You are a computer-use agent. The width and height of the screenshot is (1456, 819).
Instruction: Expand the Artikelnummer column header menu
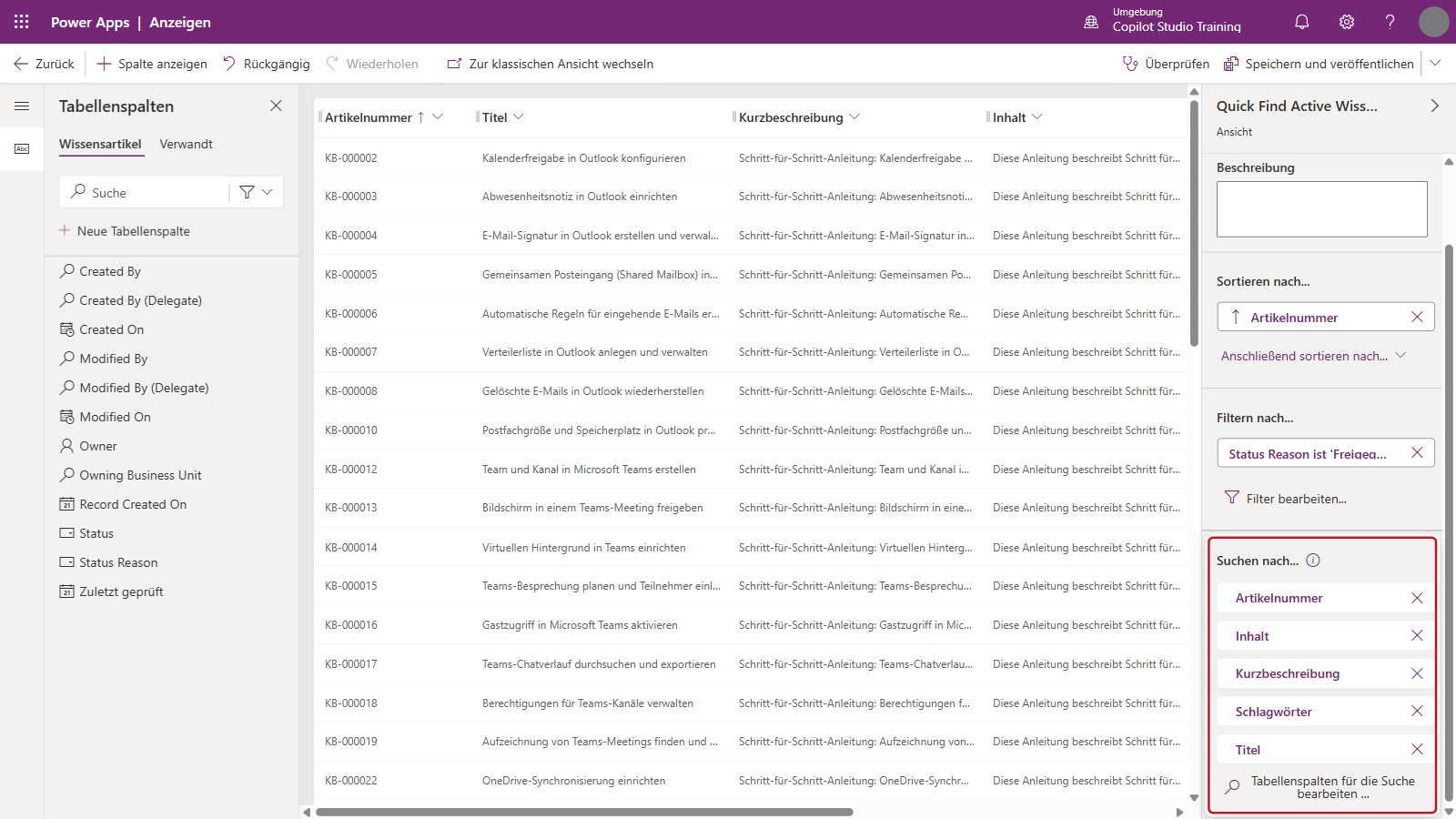coord(438,116)
